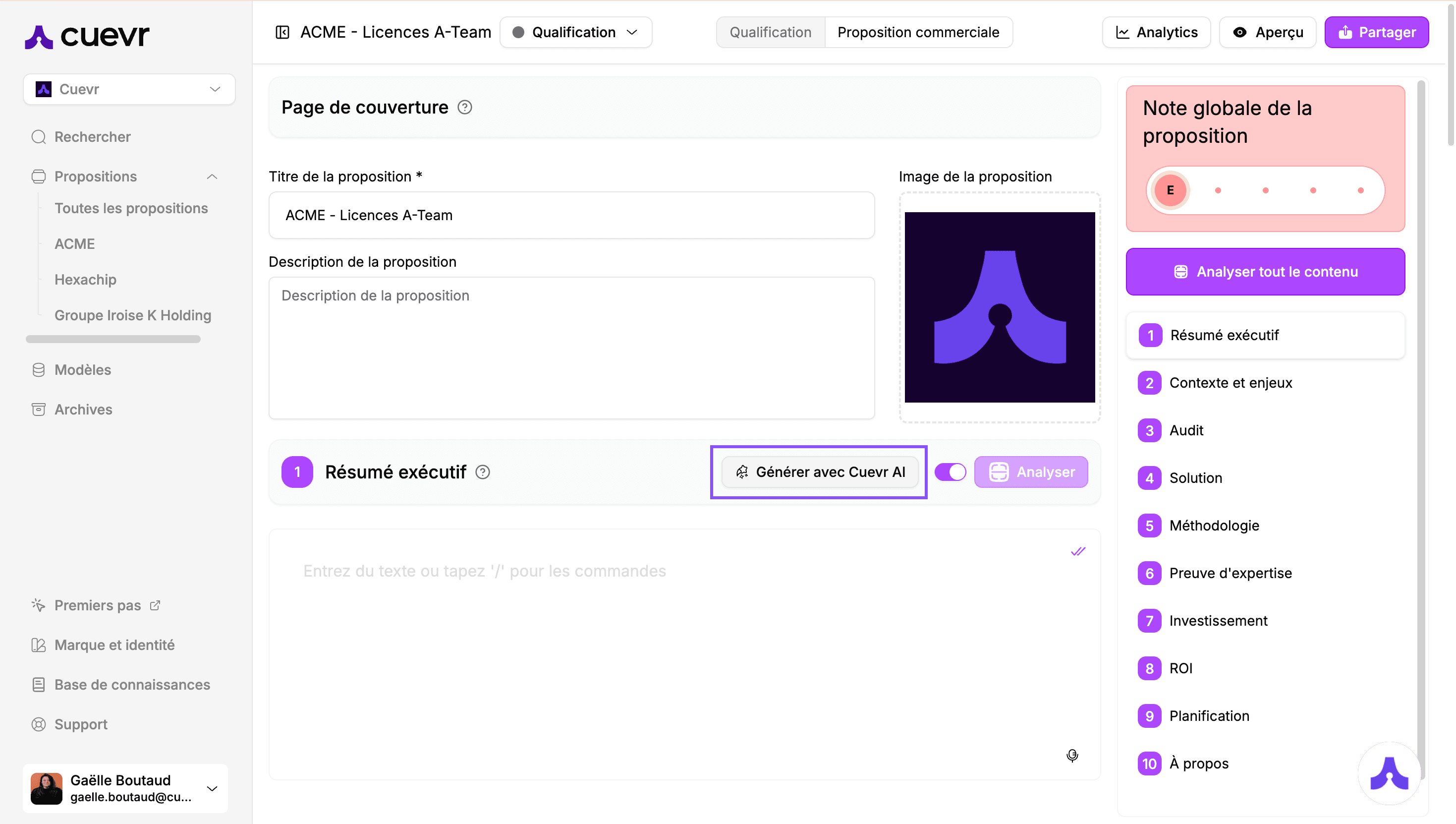Image resolution: width=1456 pixels, height=824 pixels.
Task: Click the Aperçu eye icon button
Action: 1267,32
